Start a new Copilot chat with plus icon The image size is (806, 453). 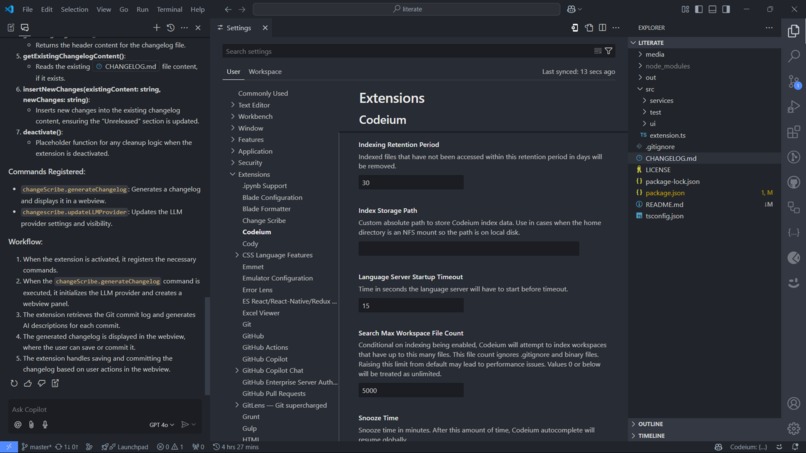click(x=156, y=28)
